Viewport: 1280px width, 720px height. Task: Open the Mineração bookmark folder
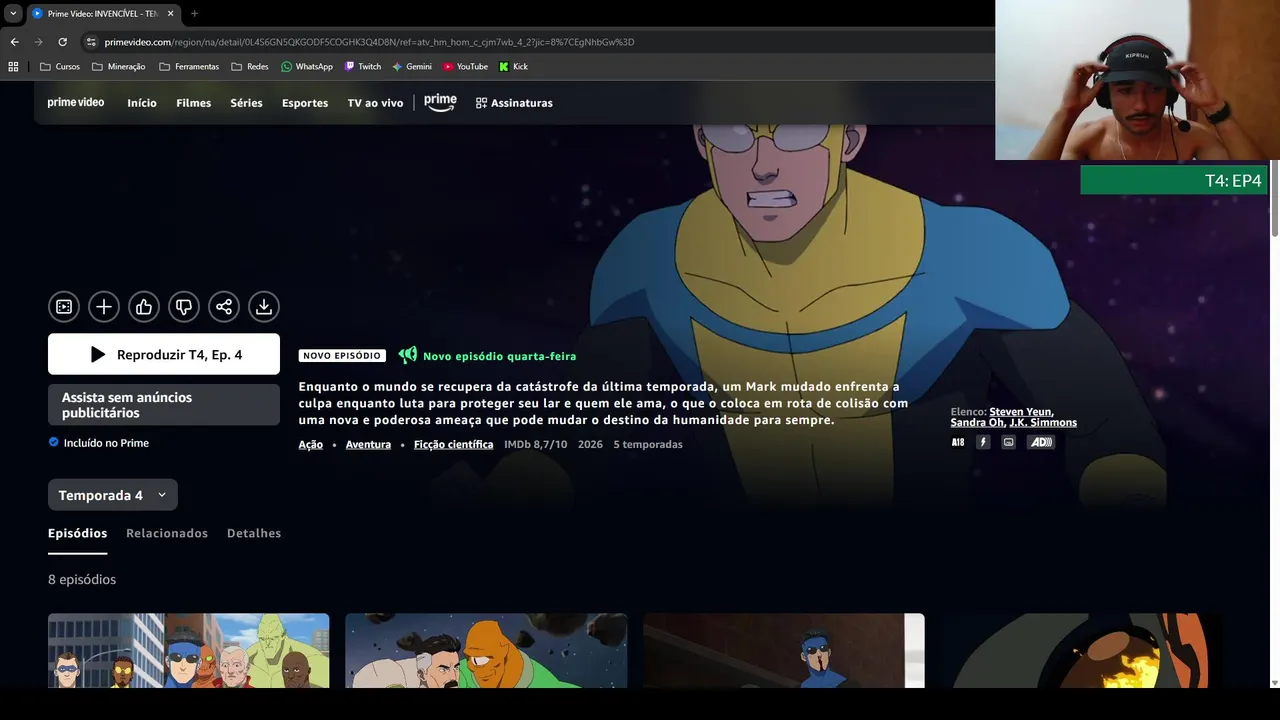coord(118,67)
